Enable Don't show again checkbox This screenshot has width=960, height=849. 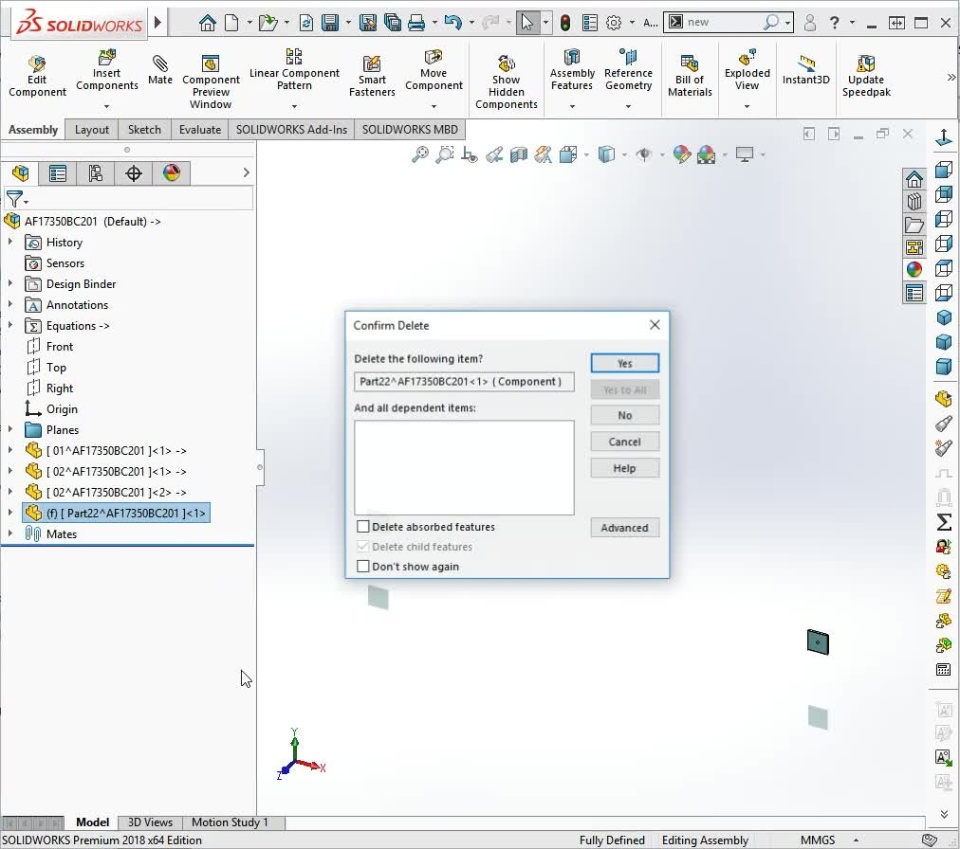click(363, 566)
